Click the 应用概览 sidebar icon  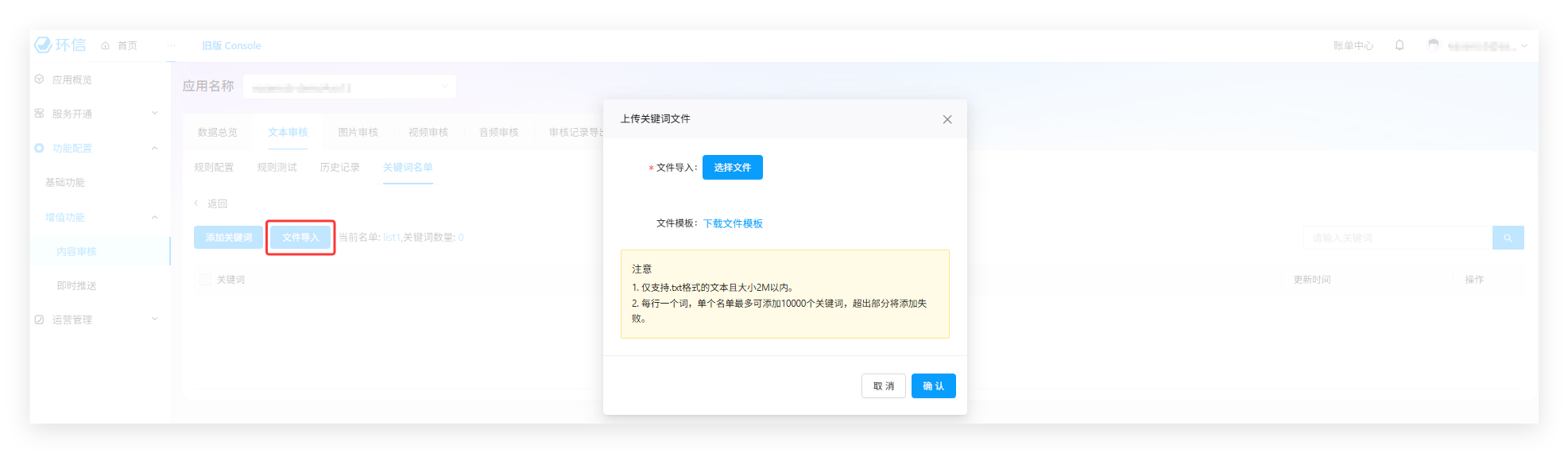tap(40, 79)
